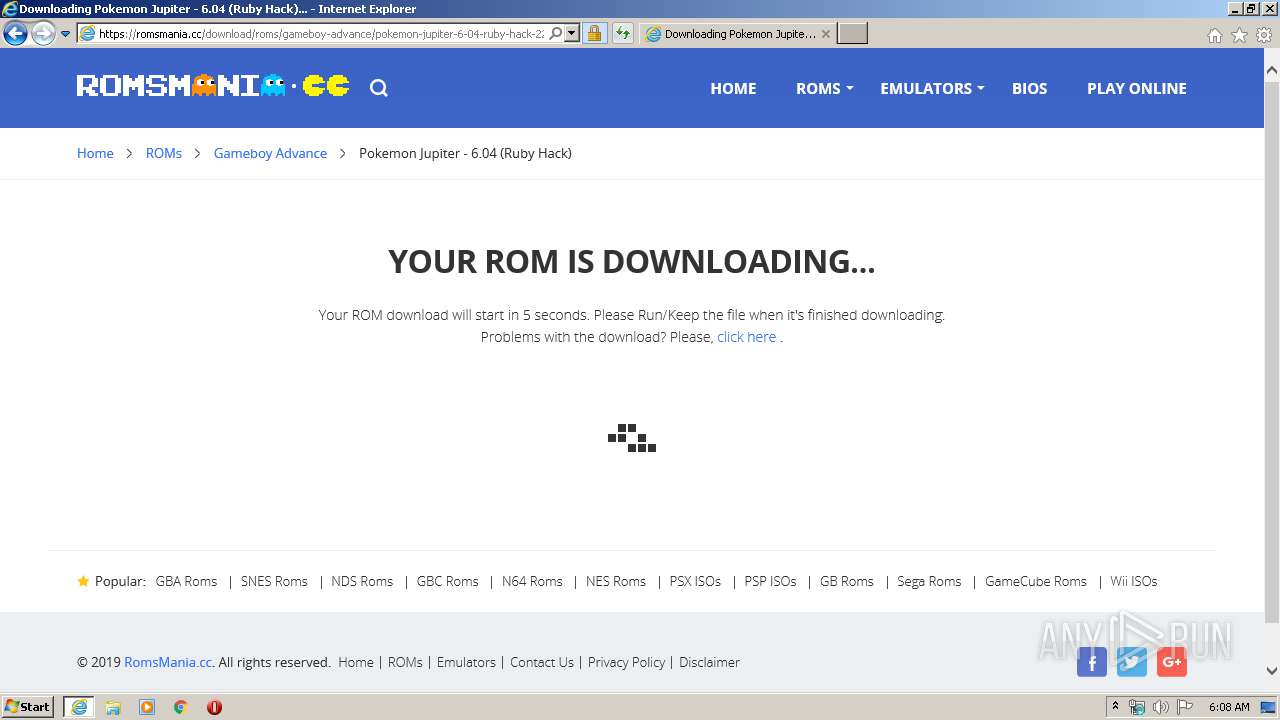Click the browser Forward arrow button

tap(42, 34)
